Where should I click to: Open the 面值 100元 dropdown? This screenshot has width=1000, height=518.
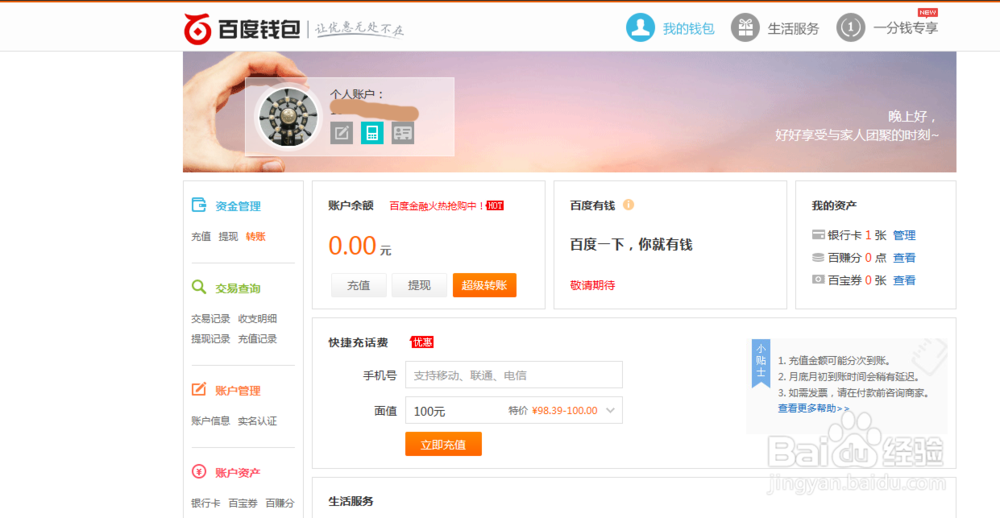click(x=514, y=410)
